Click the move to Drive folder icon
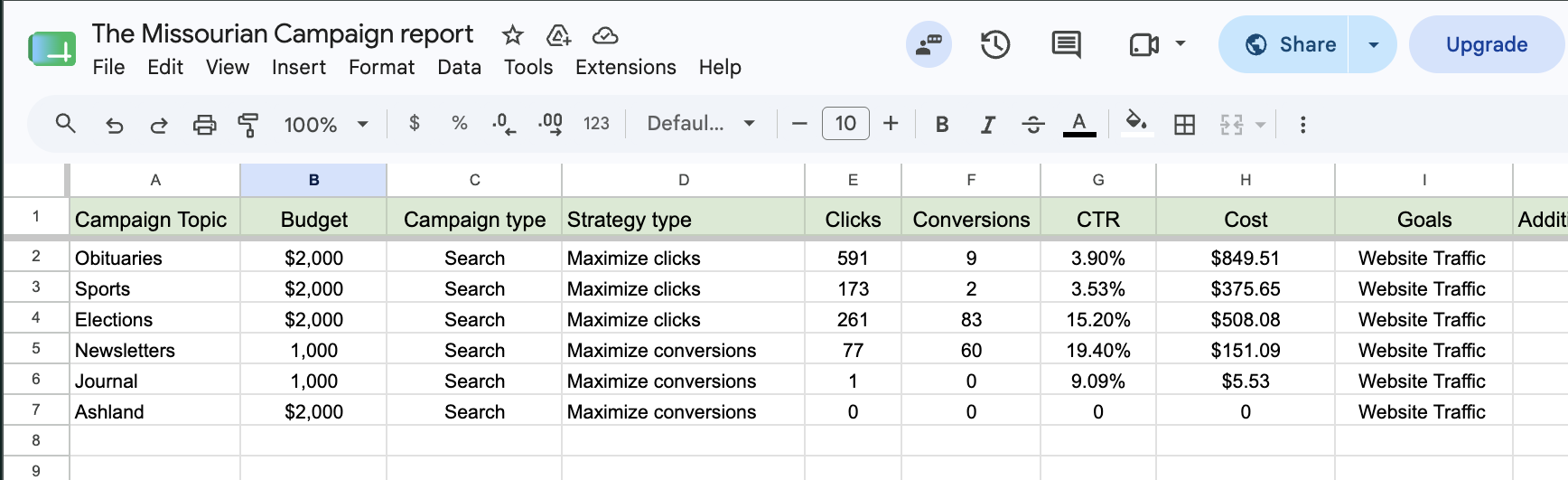The width and height of the screenshot is (1568, 480). point(559,35)
